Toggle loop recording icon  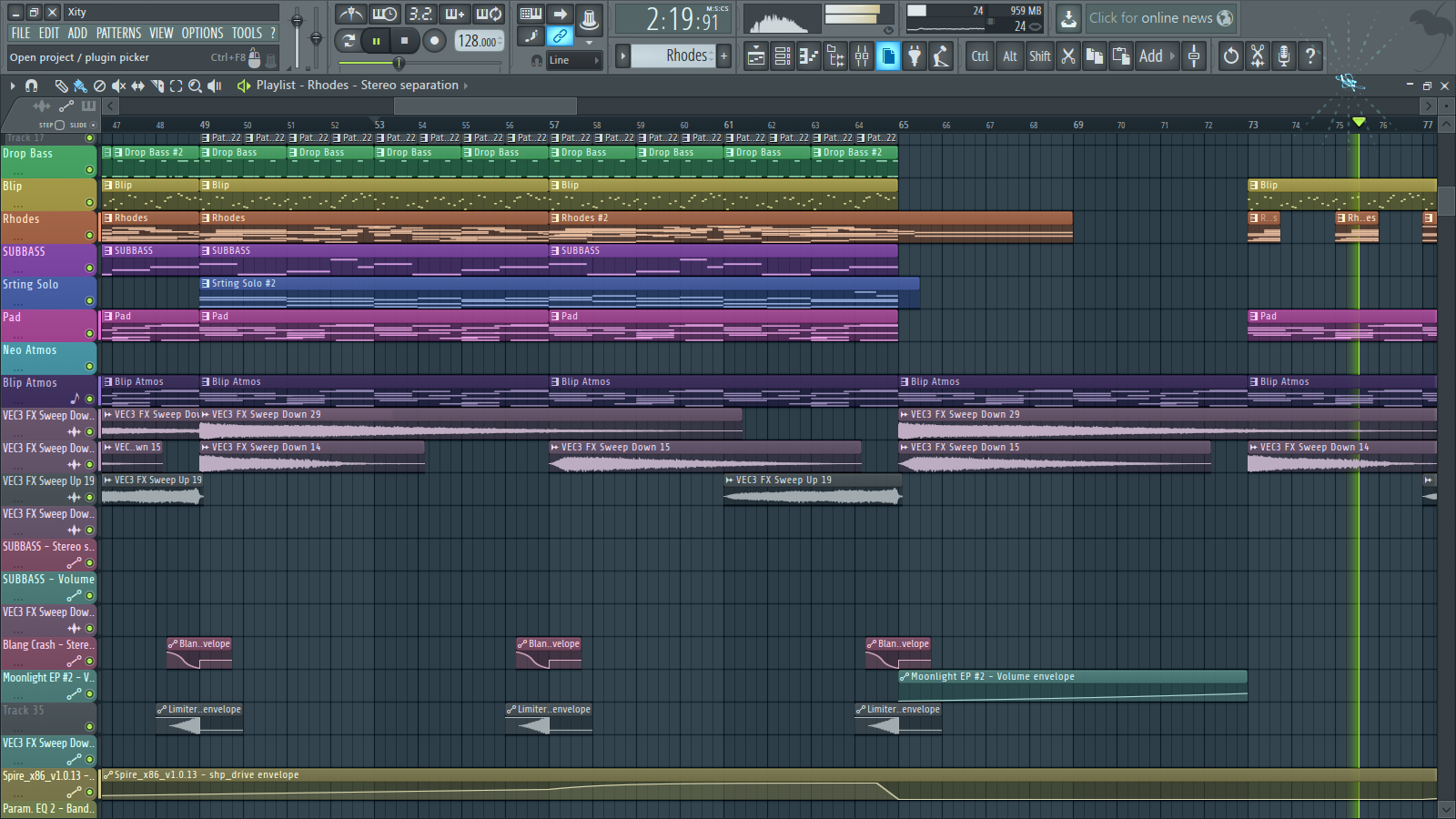pyautogui.click(x=489, y=14)
